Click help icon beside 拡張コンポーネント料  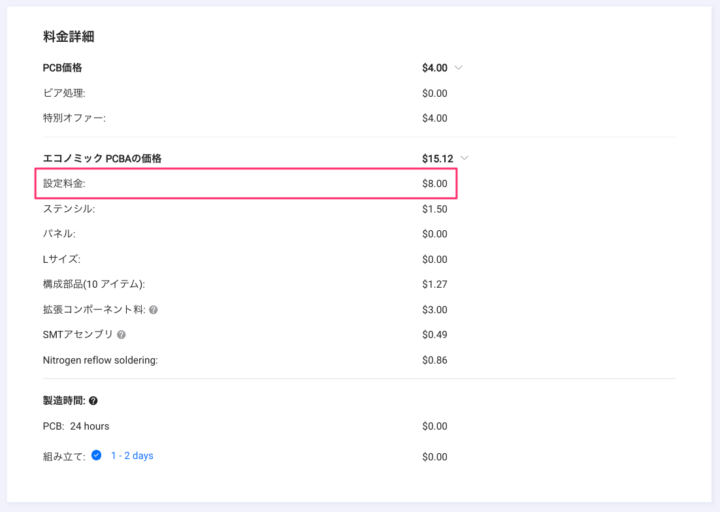point(153,310)
